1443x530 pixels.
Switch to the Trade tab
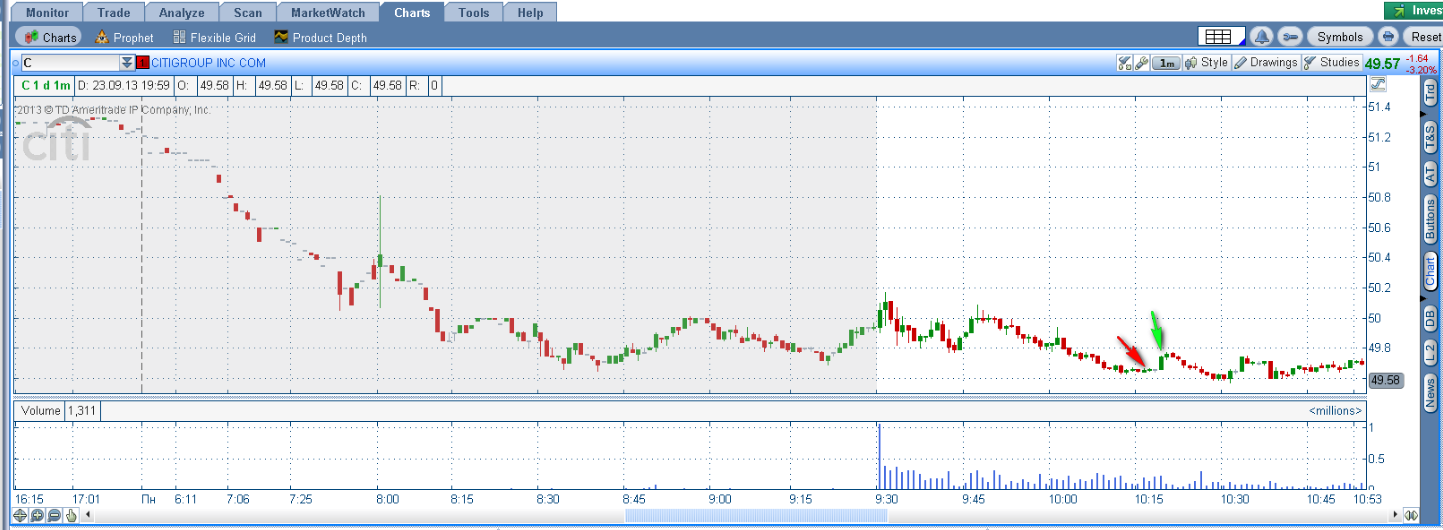click(x=114, y=13)
